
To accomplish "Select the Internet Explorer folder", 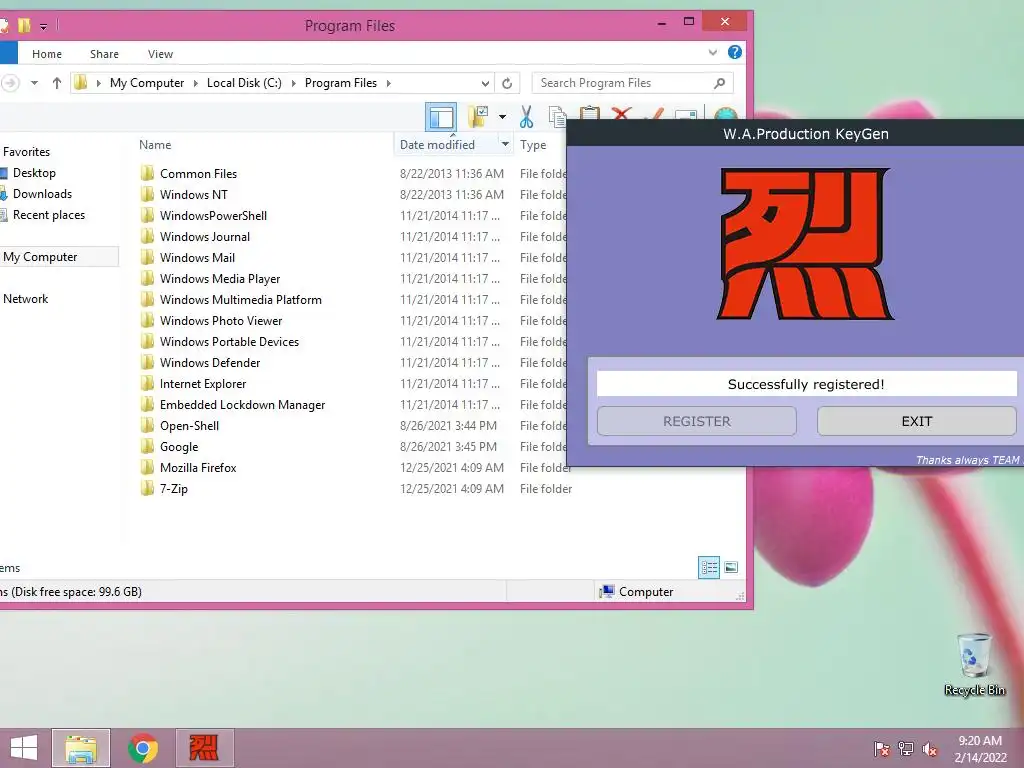I will [x=202, y=383].
